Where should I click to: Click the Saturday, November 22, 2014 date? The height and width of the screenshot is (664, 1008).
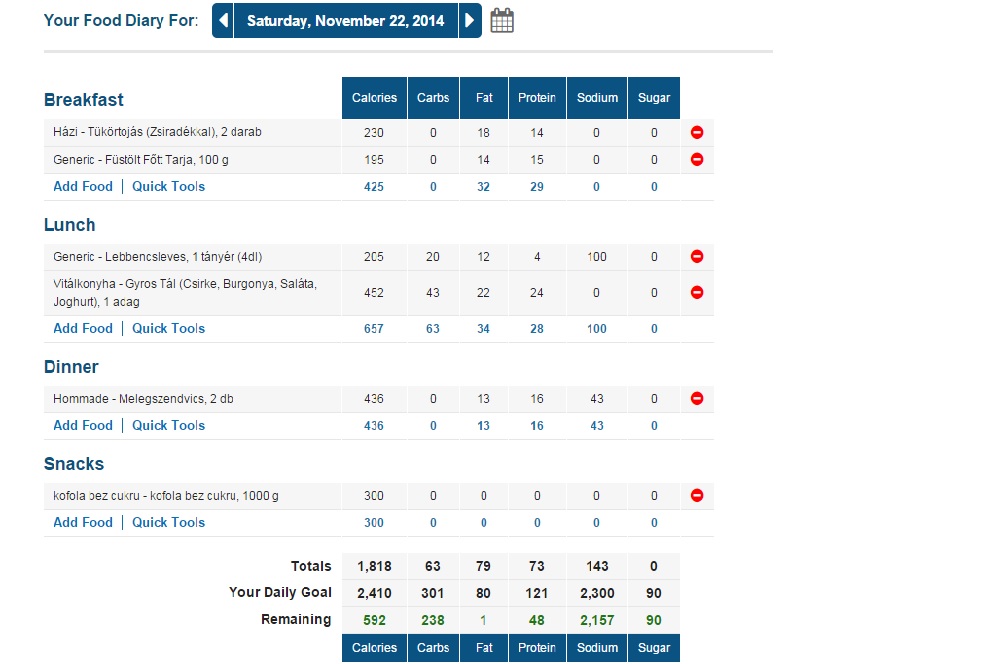click(x=346, y=21)
